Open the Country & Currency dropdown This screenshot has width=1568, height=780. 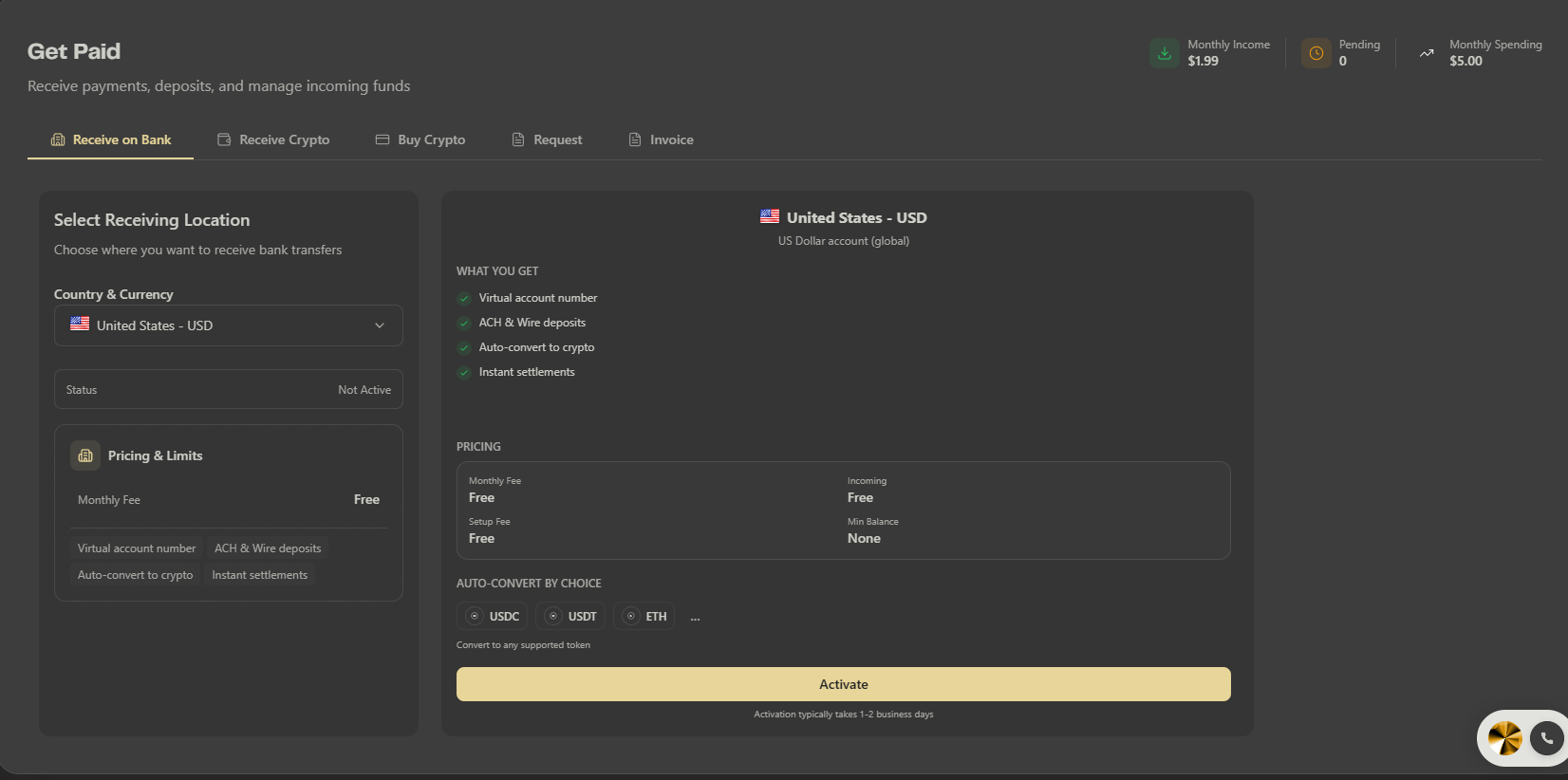229,325
